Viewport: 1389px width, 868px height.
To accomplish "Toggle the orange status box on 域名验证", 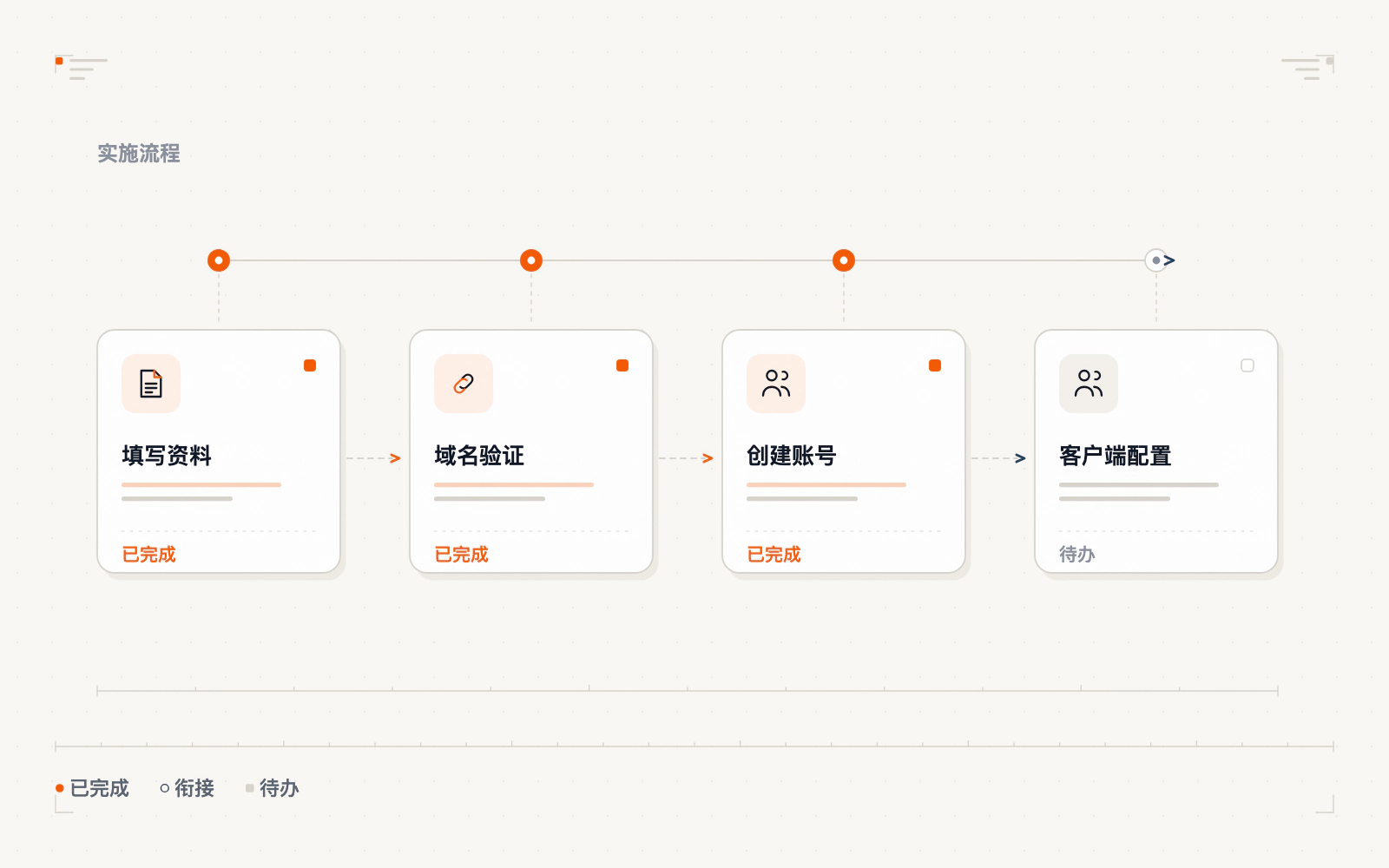I will pos(622,365).
